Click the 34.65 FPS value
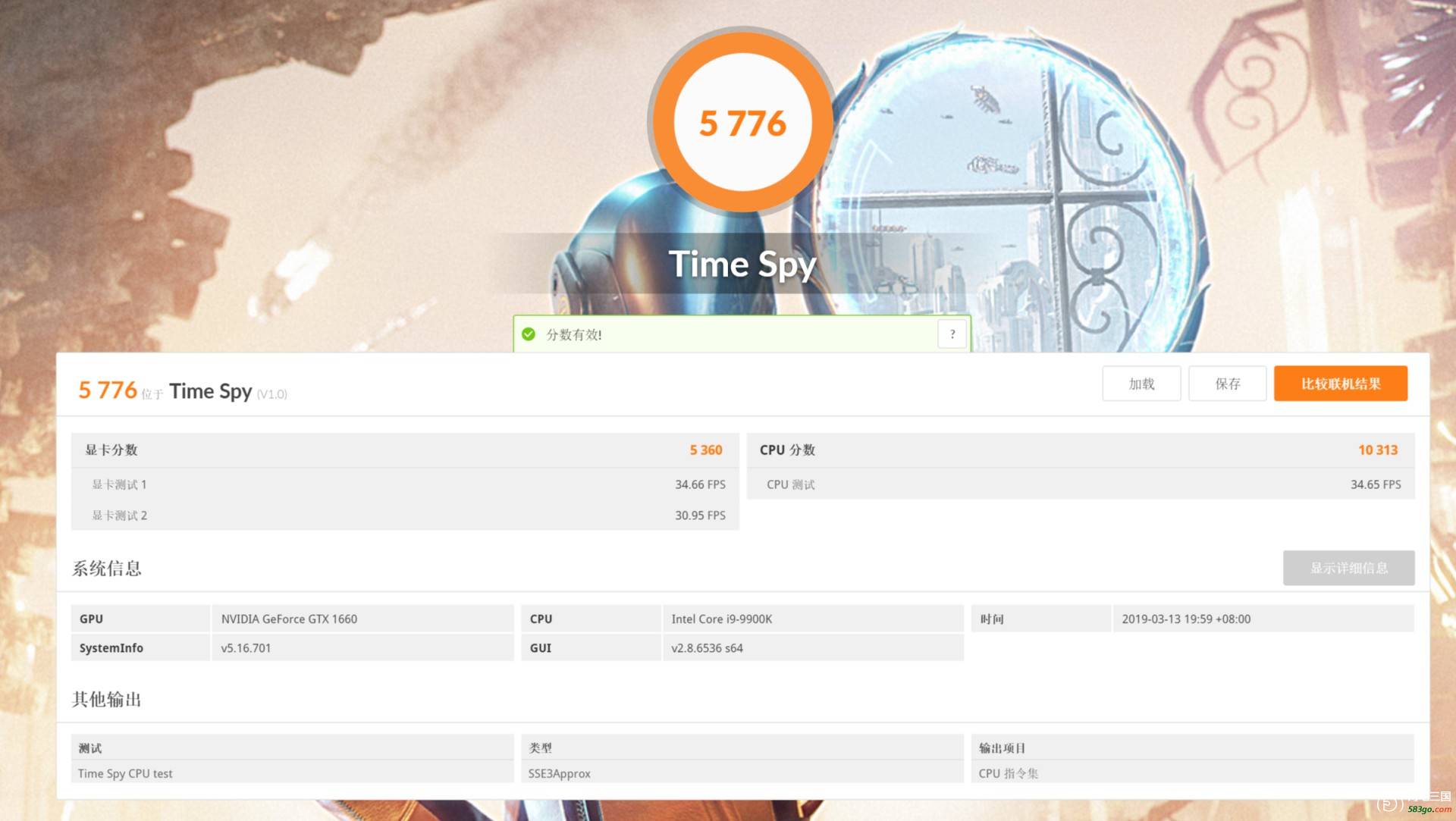The image size is (1456, 821). pyautogui.click(x=1376, y=484)
